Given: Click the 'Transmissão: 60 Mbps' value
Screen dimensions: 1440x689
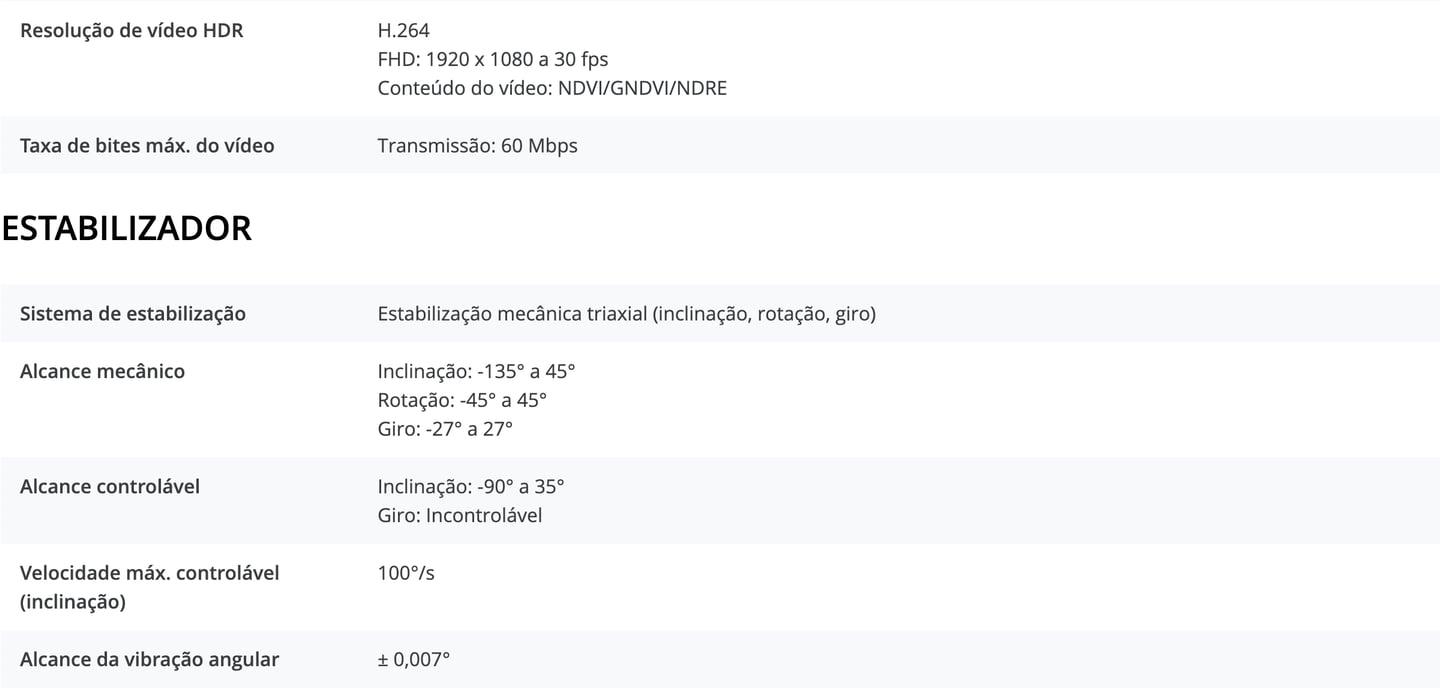Looking at the screenshot, I should (477, 145).
